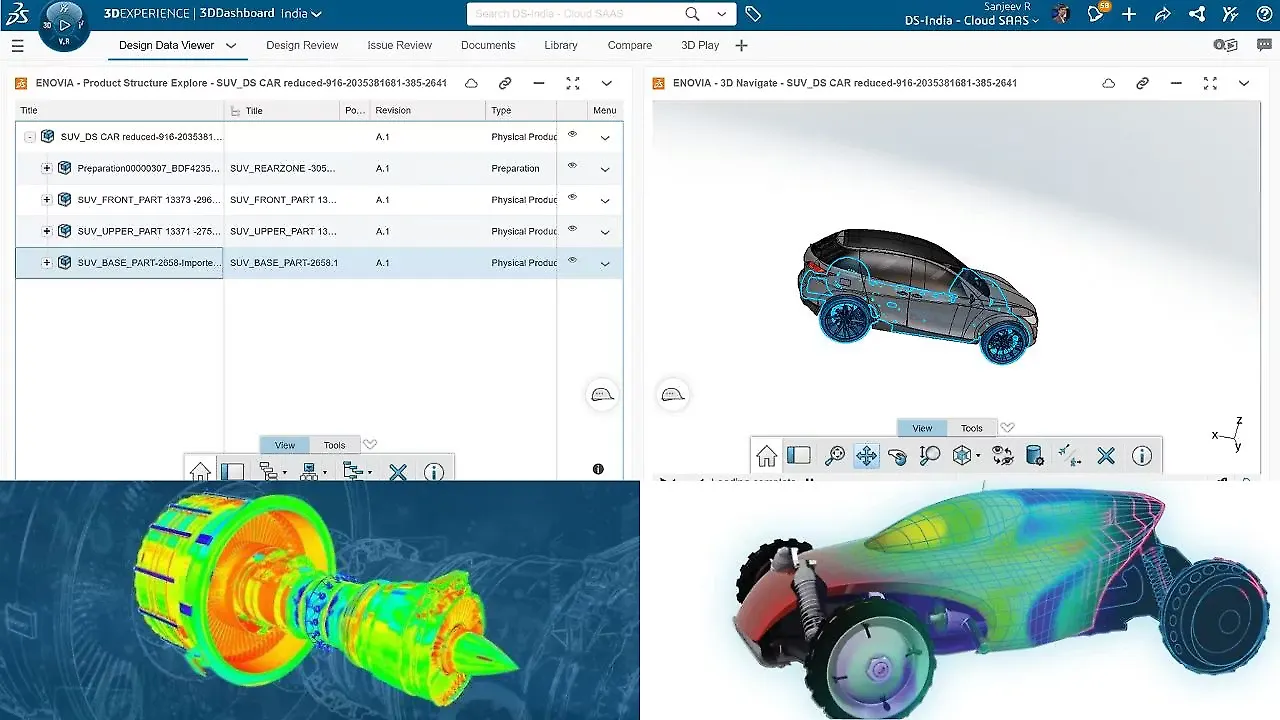Toggle visibility of SUV_REARZONE row

pyautogui.click(x=572, y=168)
